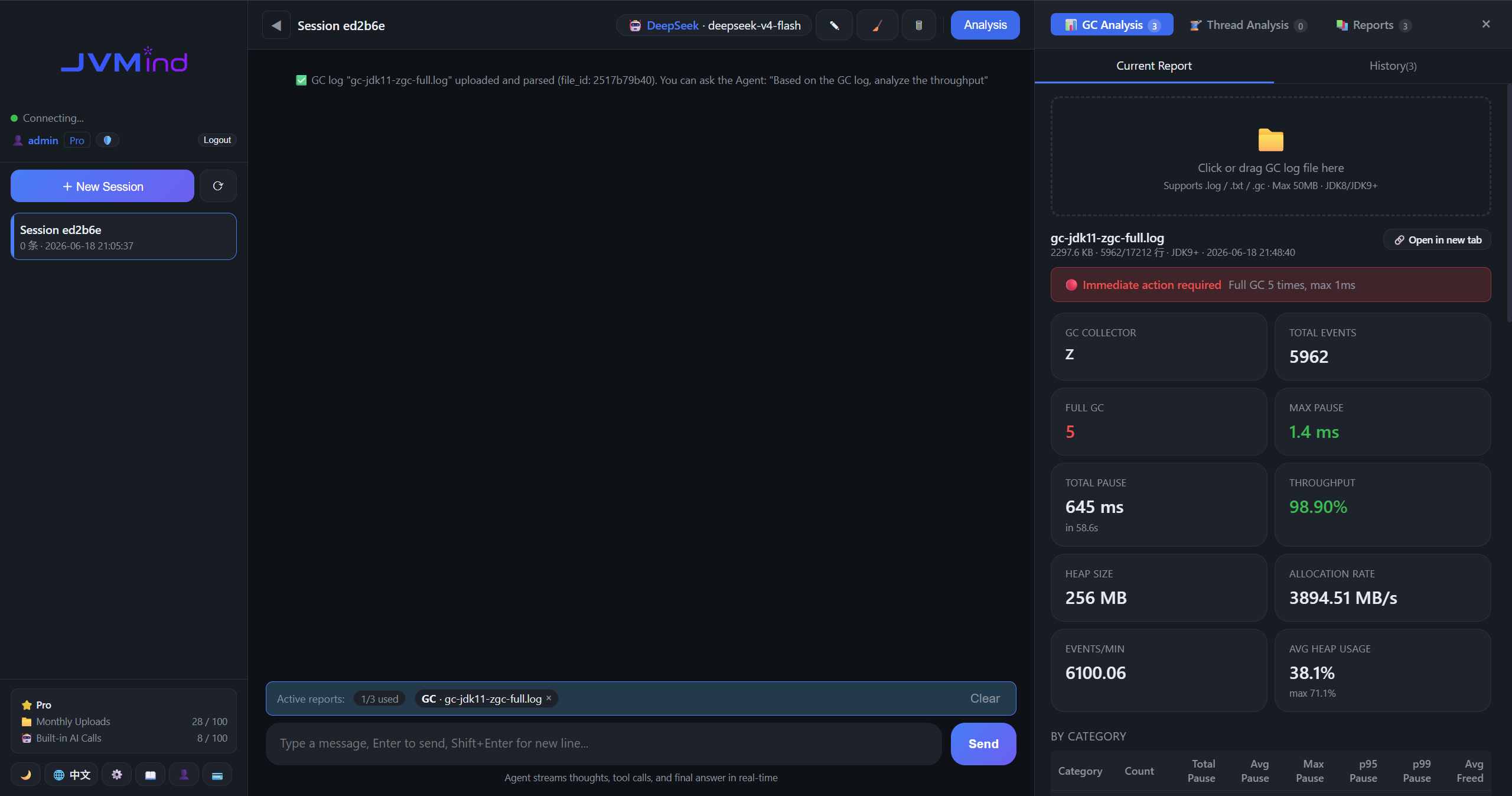Click the Built-in AI Calls robot icon
The image size is (1512, 796).
point(27,738)
